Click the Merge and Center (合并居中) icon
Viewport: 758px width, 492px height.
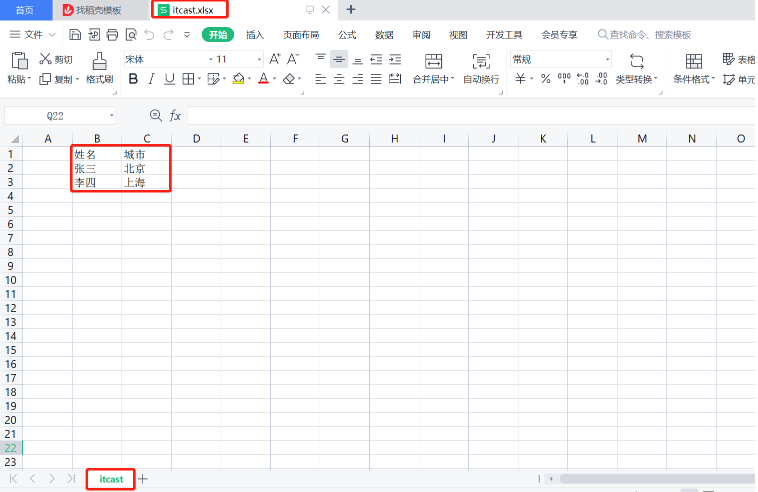click(433, 61)
